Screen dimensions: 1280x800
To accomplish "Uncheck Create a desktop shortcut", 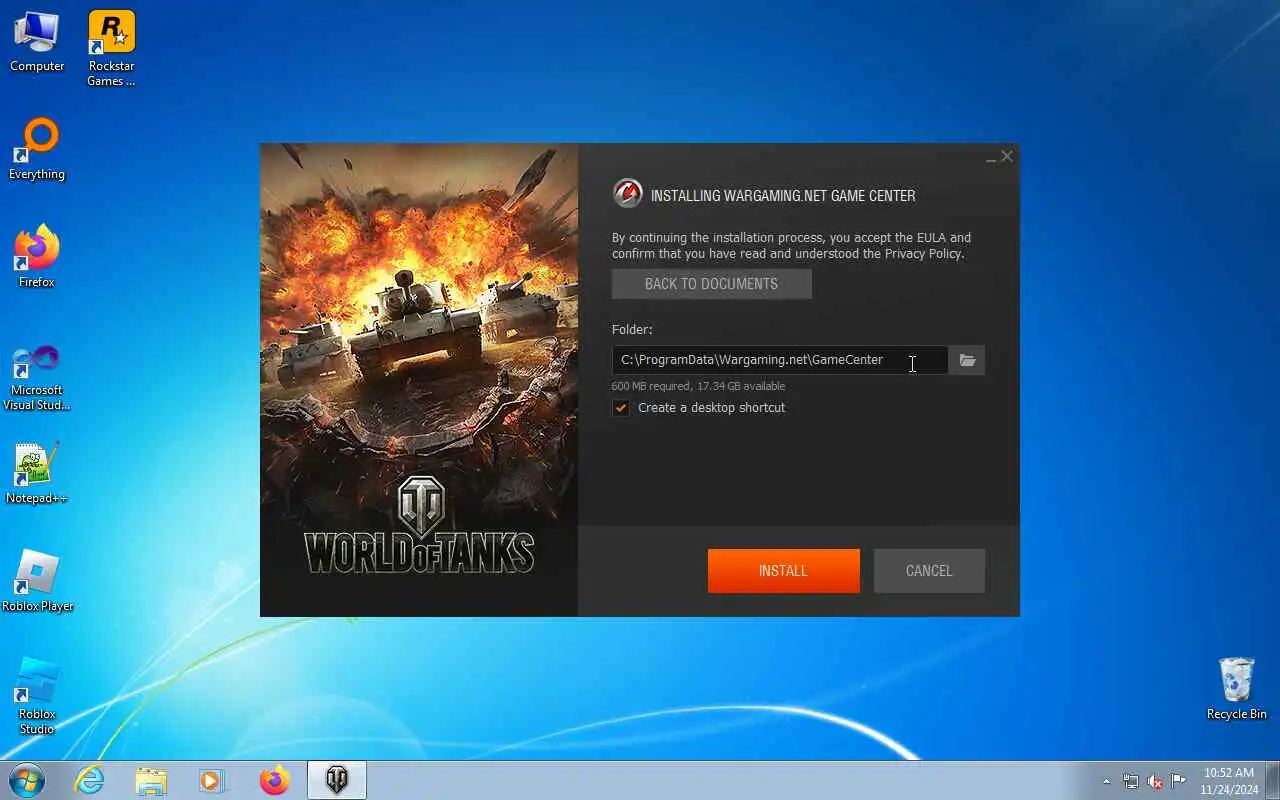I will point(621,408).
